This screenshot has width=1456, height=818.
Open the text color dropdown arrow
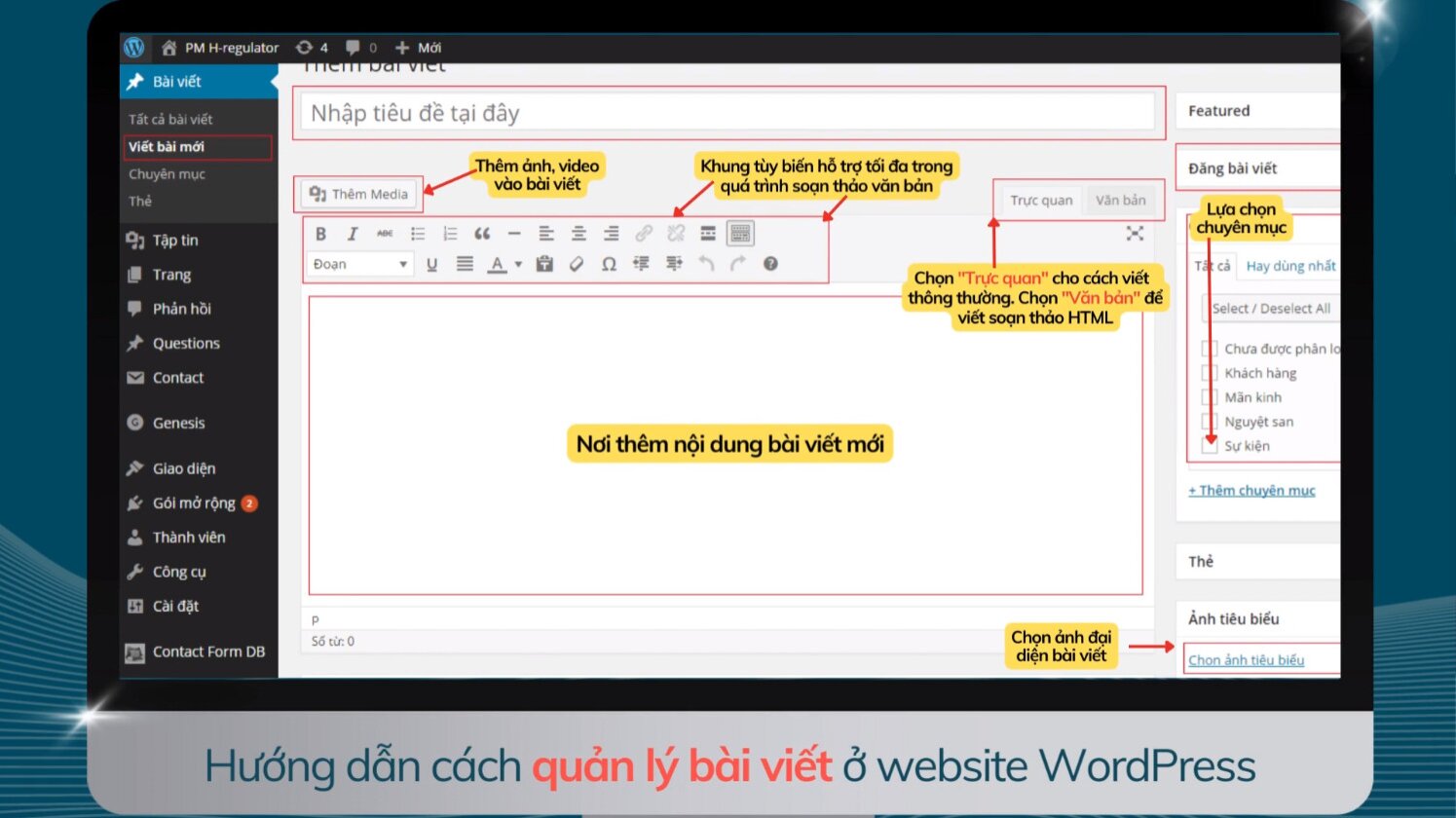click(517, 264)
